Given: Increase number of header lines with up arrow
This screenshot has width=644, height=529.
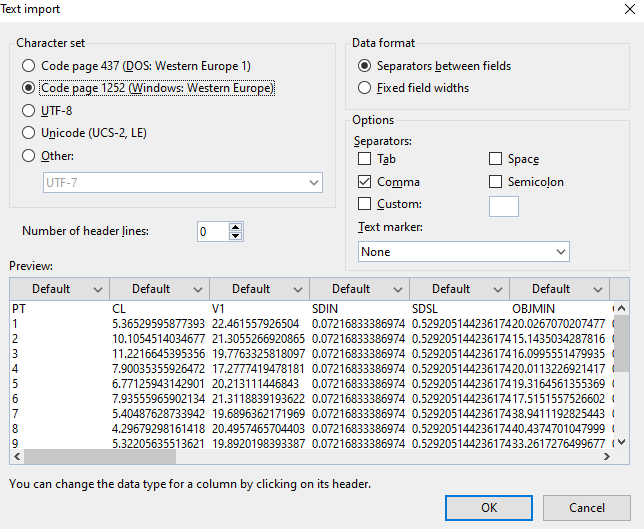Looking at the screenshot, I should click(236, 227).
